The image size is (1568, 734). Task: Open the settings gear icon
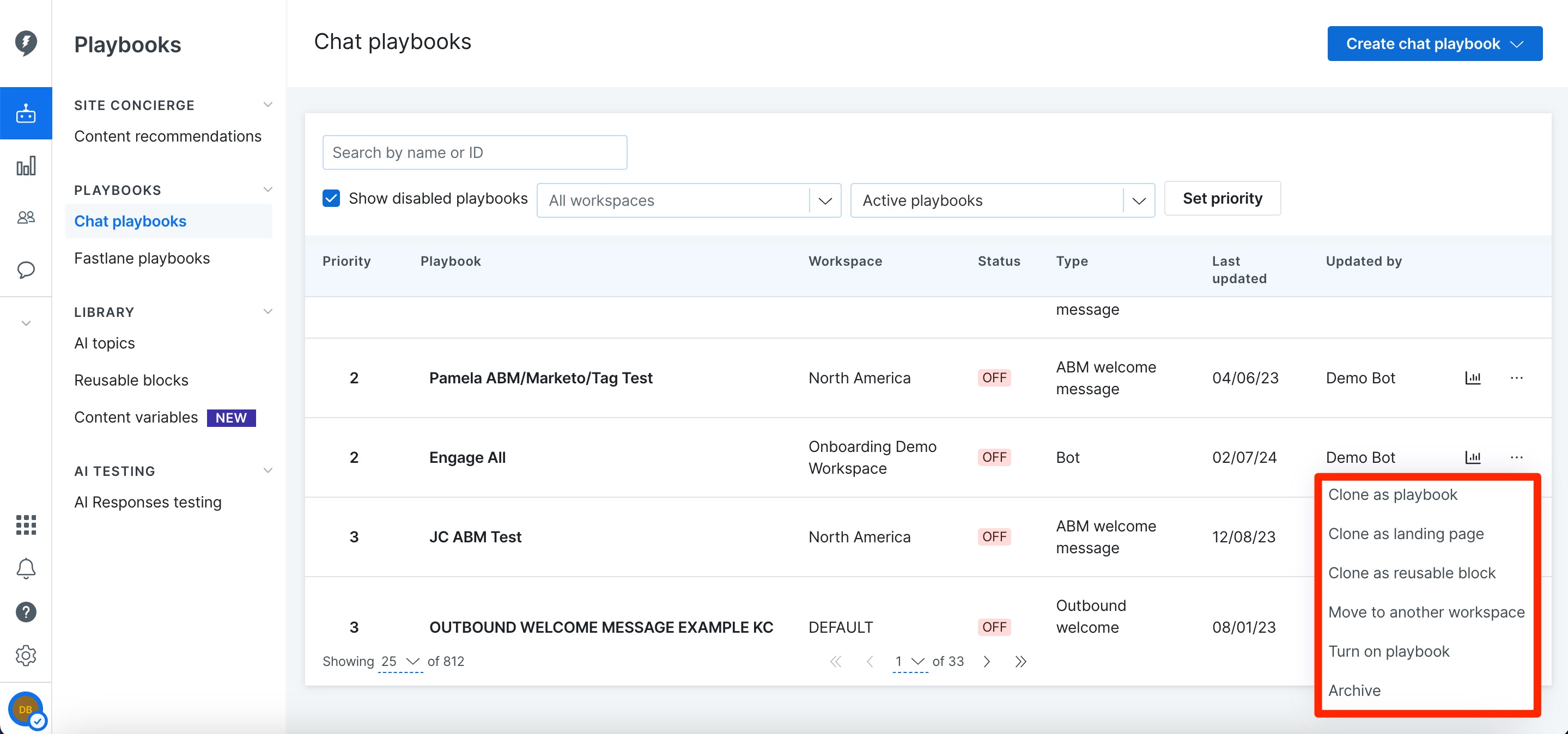tap(26, 656)
